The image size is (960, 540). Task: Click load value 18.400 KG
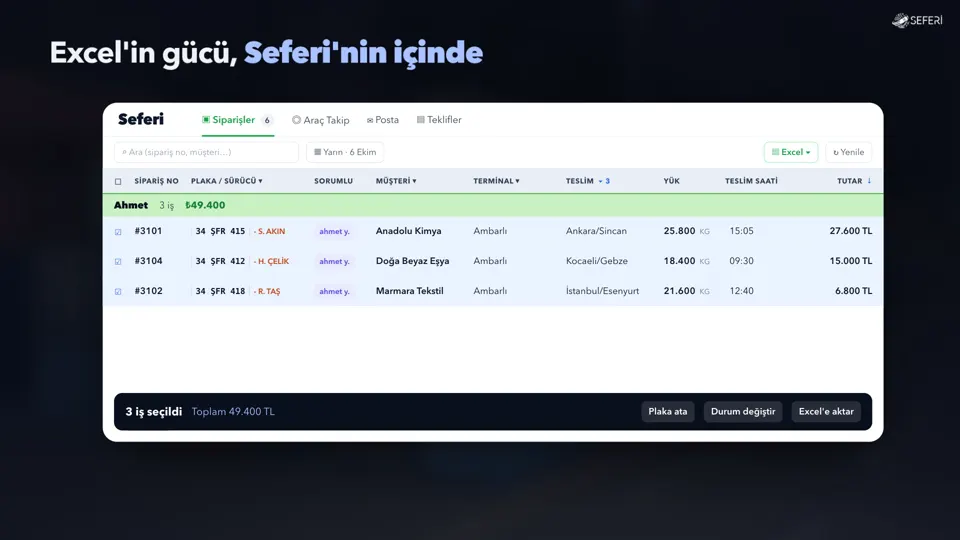(686, 261)
